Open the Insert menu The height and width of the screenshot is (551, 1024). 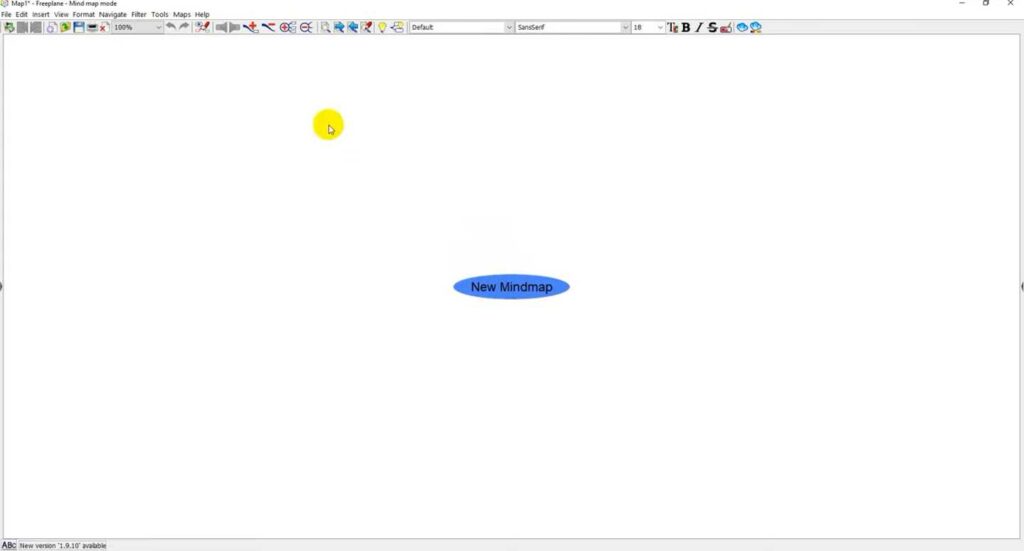(x=40, y=14)
